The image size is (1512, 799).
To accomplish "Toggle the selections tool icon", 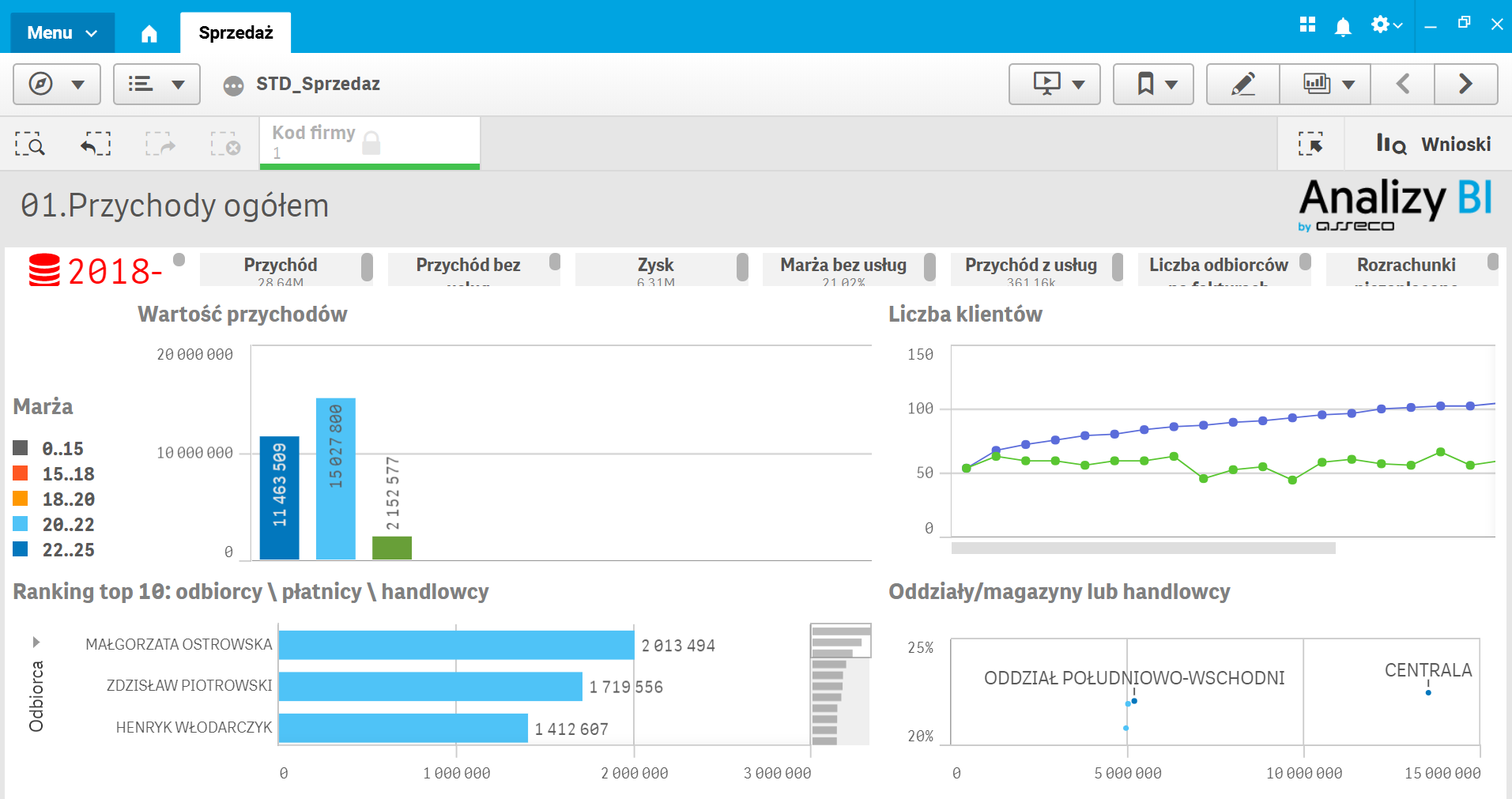I will 1310,144.
